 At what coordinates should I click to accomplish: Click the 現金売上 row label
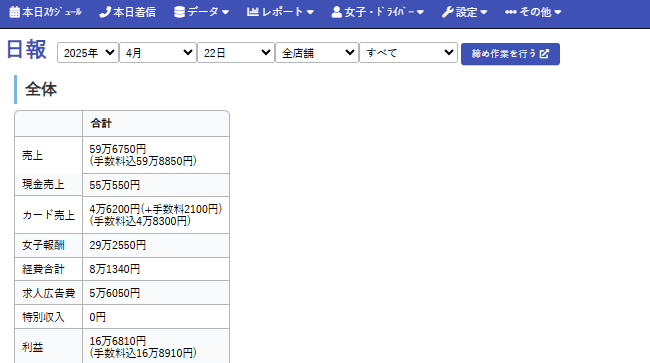[x=43, y=184]
